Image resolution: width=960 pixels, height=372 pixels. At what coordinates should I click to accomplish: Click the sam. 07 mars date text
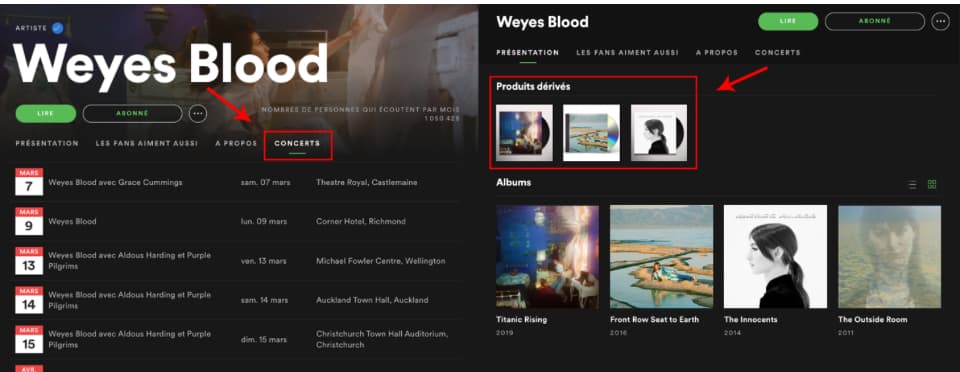(x=265, y=182)
